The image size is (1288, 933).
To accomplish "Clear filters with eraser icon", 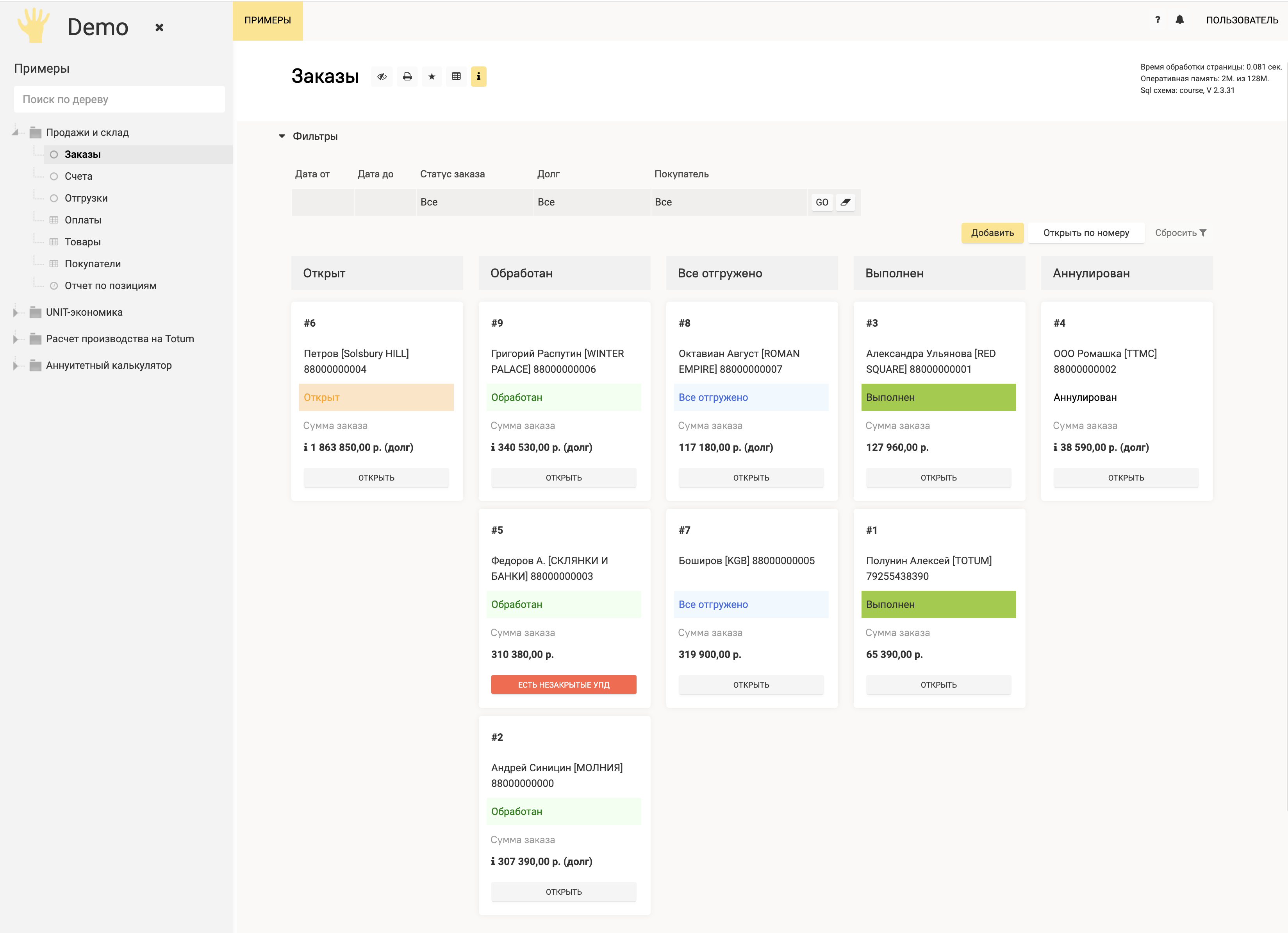I will coord(845,202).
